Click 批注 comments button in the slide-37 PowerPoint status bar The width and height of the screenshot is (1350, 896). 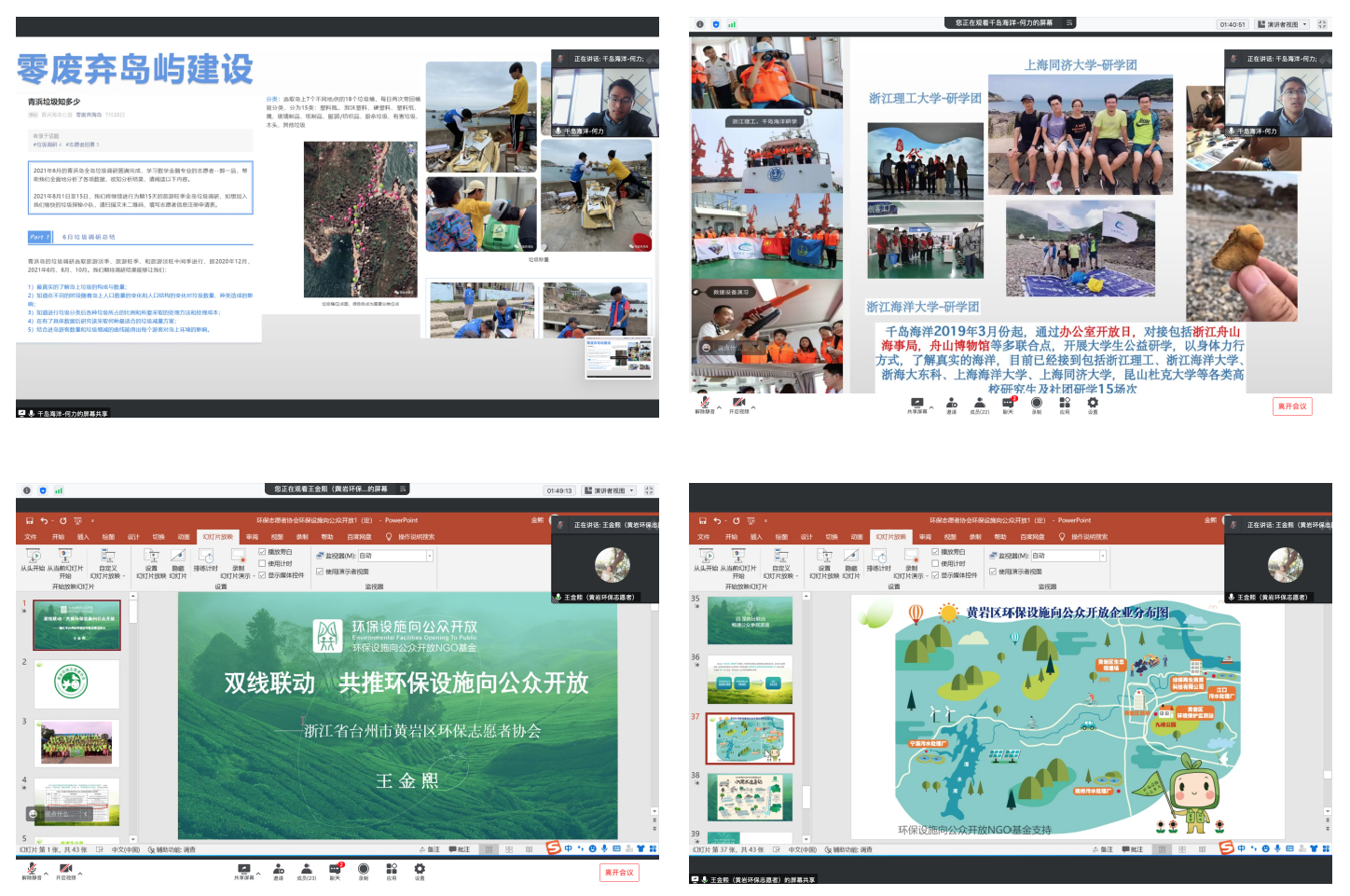coord(1132,849)
